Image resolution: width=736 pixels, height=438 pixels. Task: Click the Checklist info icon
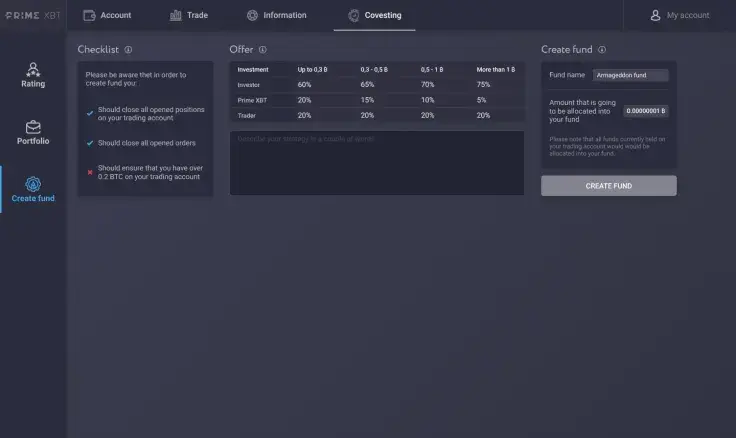coord(129,49)
